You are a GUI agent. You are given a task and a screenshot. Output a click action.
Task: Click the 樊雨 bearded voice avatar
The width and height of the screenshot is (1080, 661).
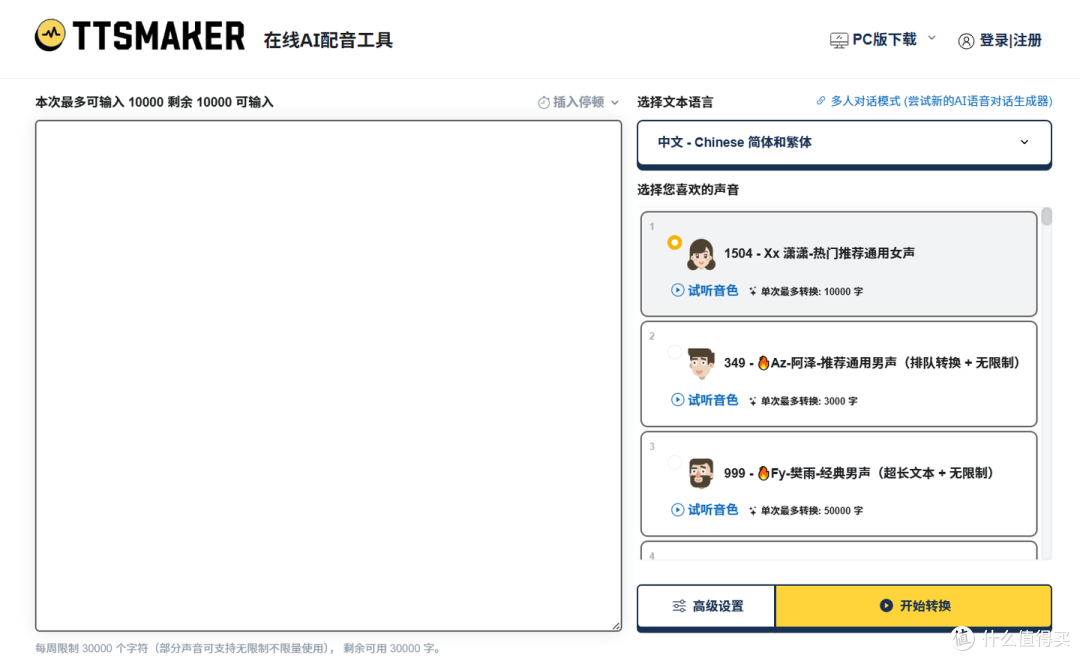tap(700, 474)
